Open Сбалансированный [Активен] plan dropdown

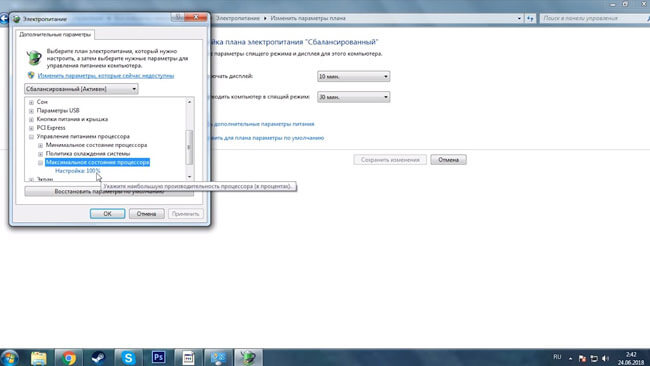click(x=81, y=89)
